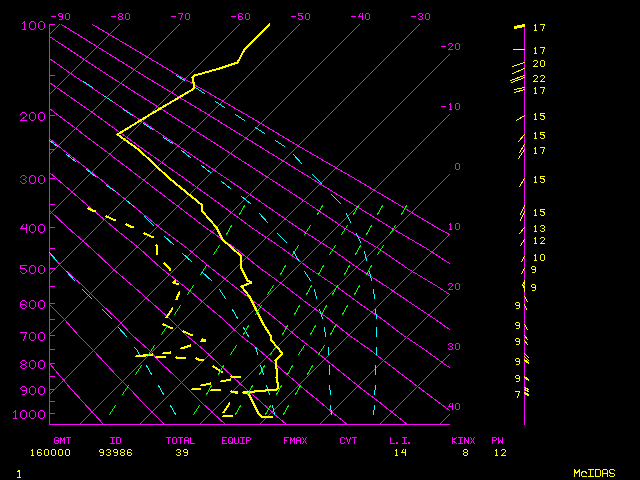Select the EQUIP column header
This screenshot has width=640, height=480.
coord(236,440)
